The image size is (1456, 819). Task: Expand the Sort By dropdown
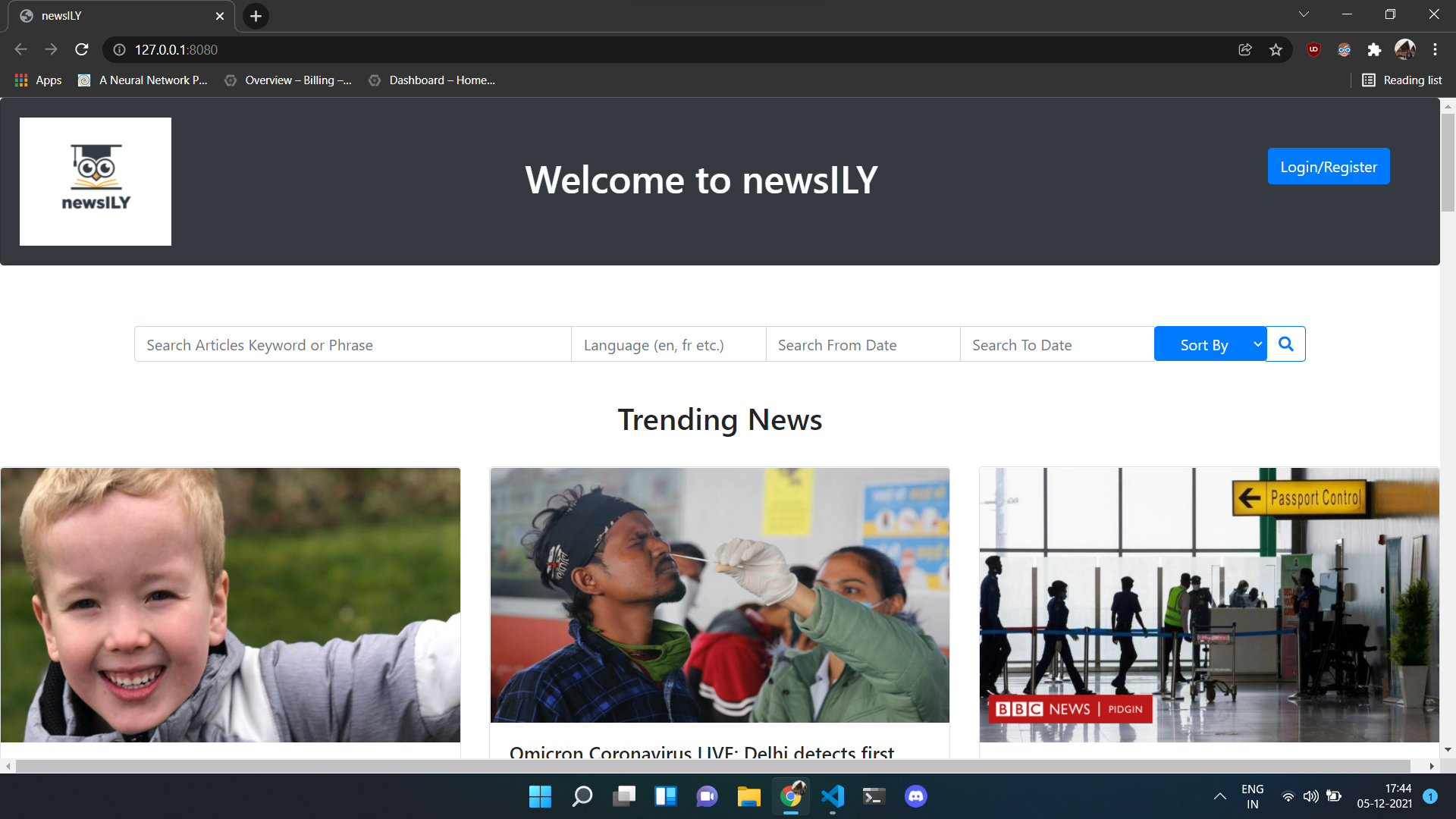point(1210,344)
